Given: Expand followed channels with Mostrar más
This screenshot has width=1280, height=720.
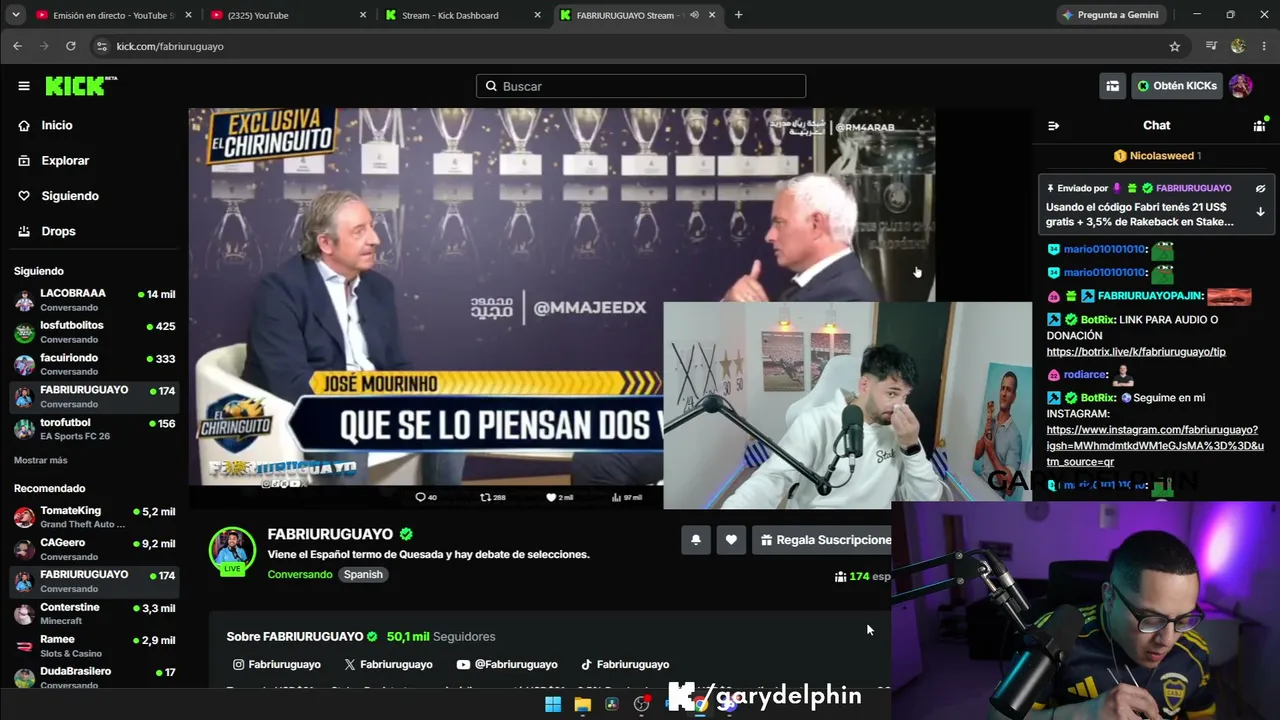Looking at the screenshot, I should point(41,460).
